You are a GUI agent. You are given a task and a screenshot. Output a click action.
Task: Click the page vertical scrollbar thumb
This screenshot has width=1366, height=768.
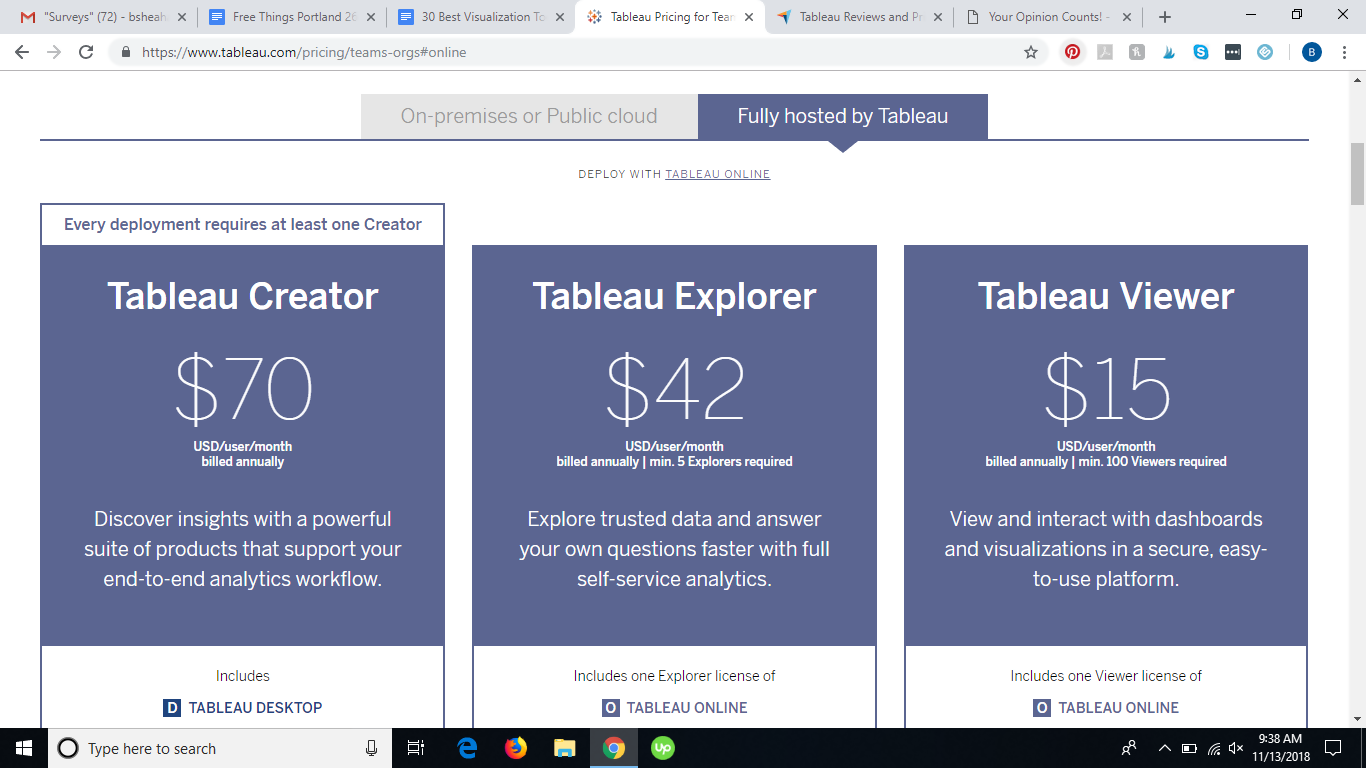[x=1357, y=173]
